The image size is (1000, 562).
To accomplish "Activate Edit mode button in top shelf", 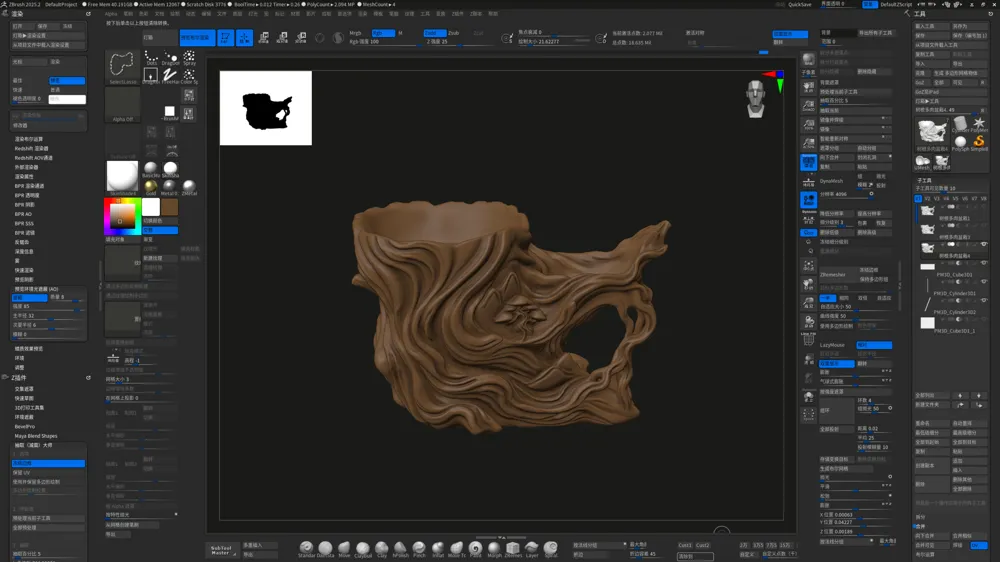I will tap(225, 38).
